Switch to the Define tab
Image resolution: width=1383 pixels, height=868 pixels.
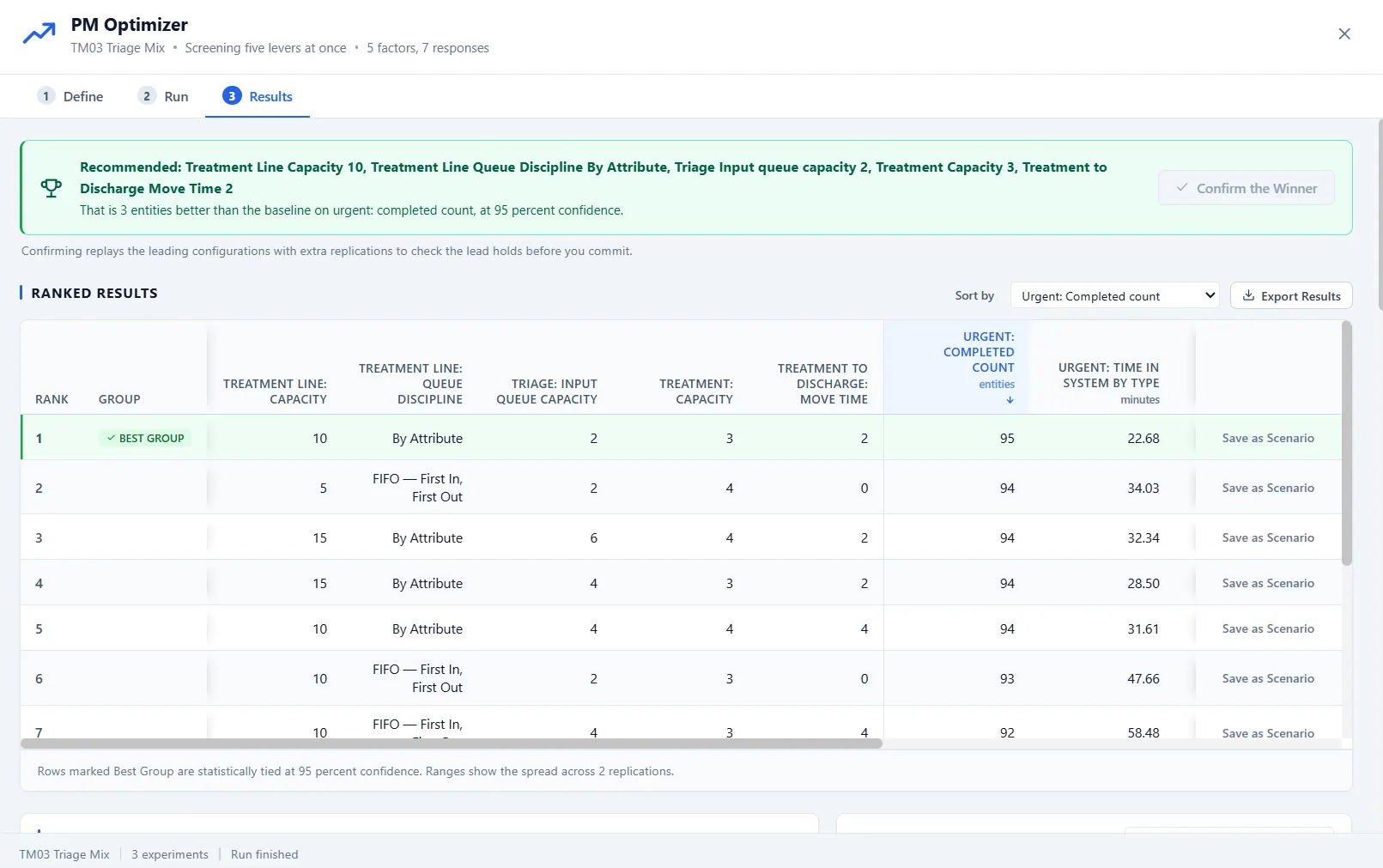[70, 96]
